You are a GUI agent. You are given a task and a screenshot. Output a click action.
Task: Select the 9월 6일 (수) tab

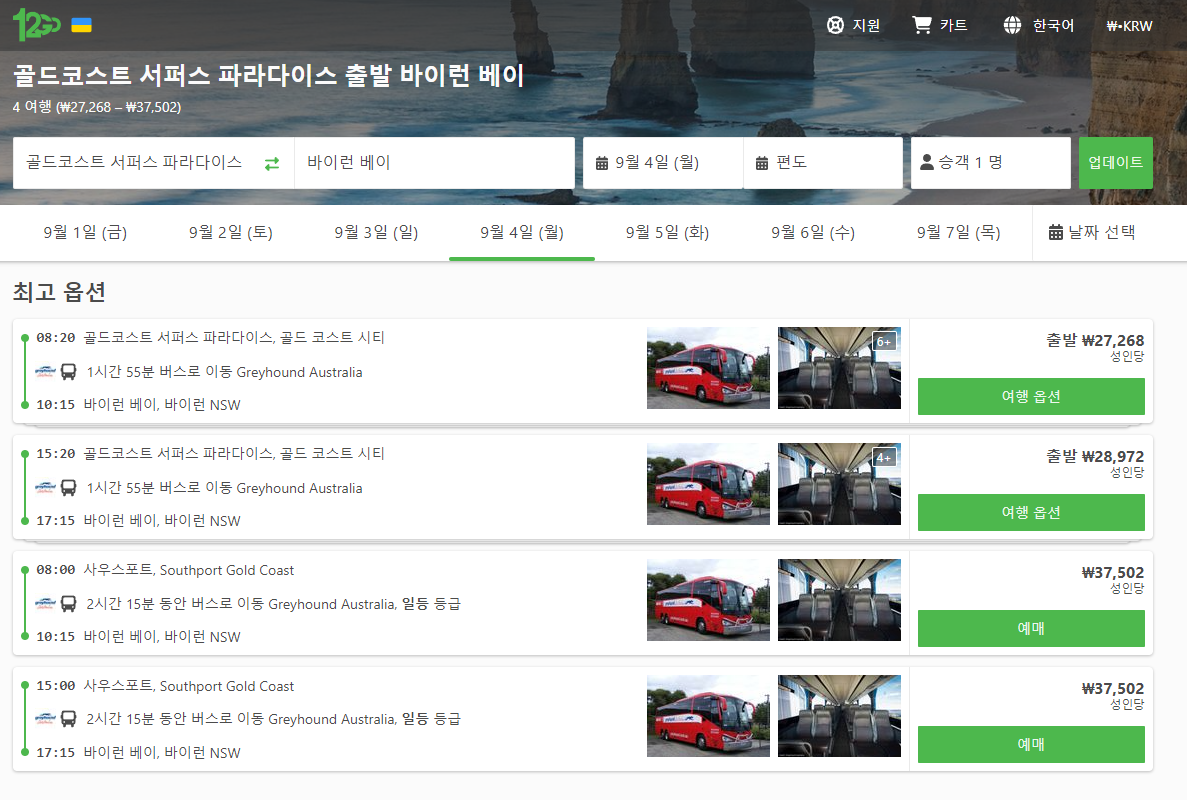[813, 232]
